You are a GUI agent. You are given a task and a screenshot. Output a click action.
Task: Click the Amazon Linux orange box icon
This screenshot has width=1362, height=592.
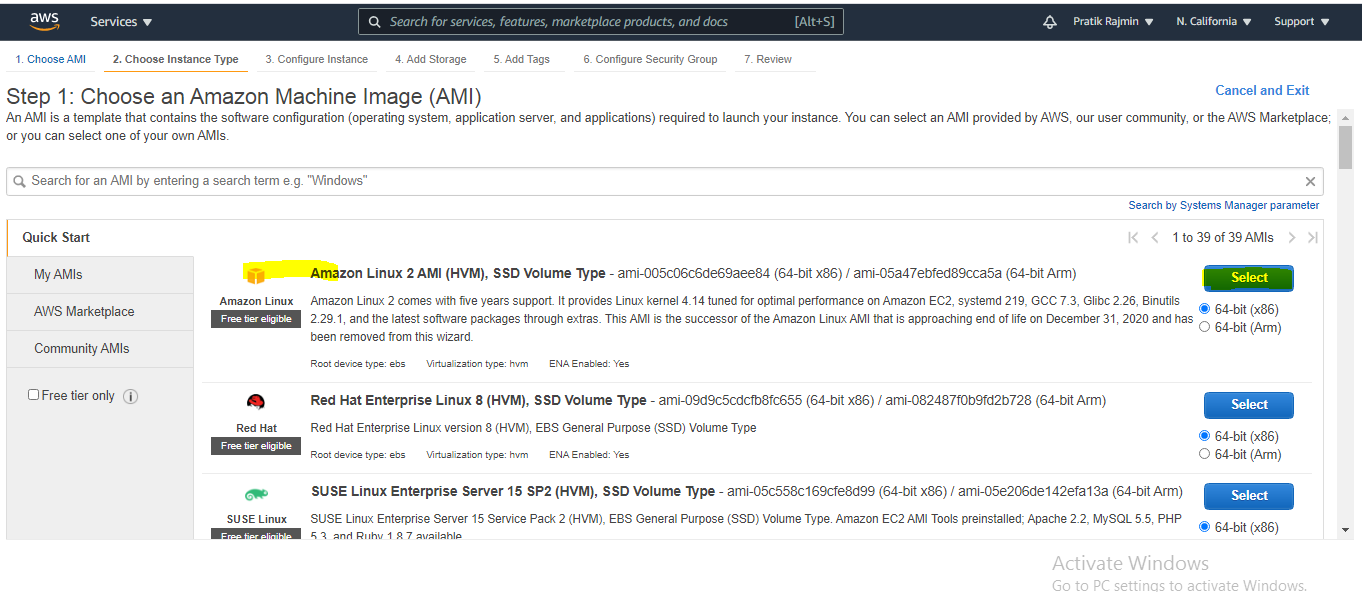[x=256, y=275]
